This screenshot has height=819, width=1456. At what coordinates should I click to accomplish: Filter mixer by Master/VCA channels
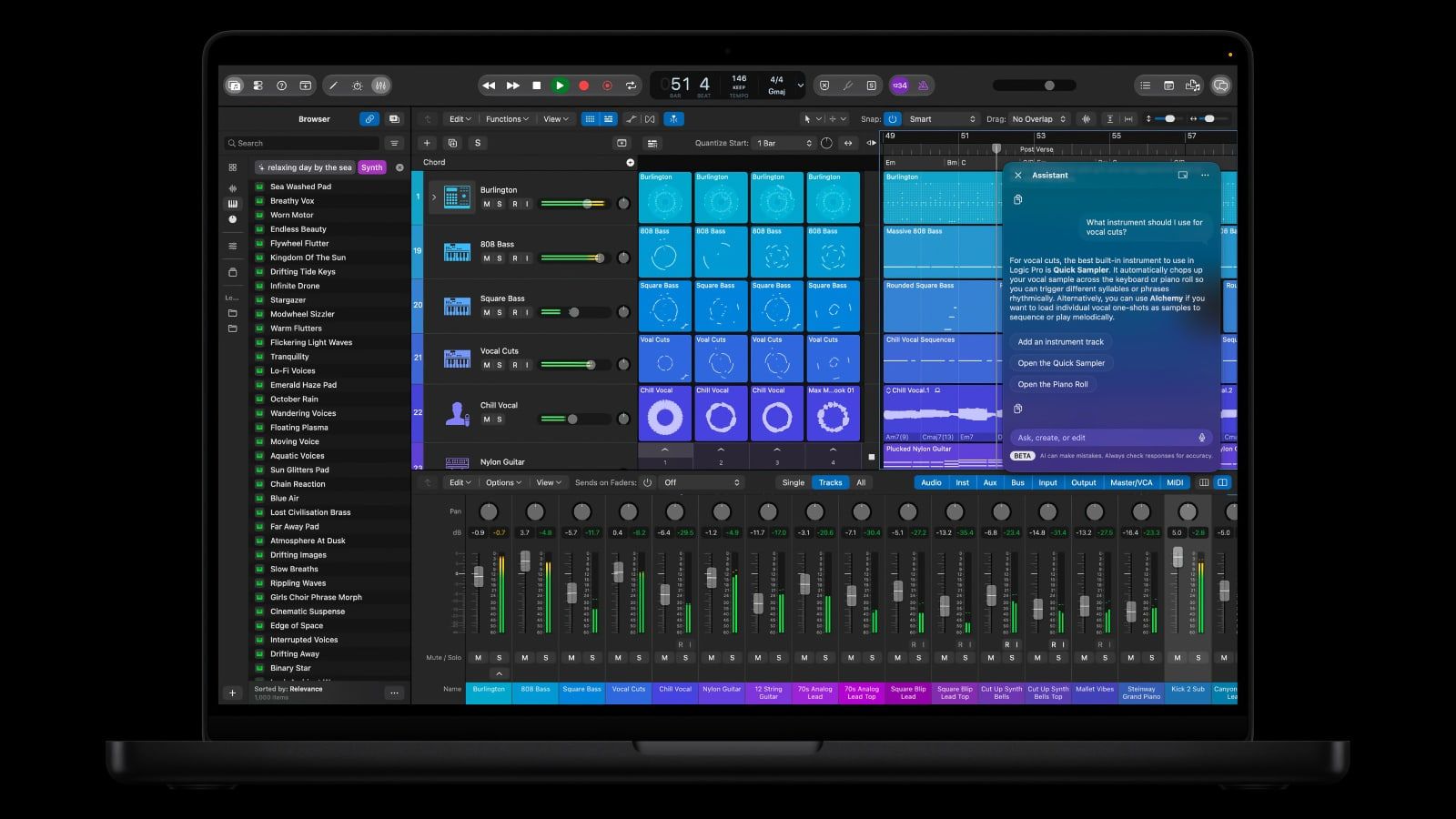click(1131, 482)
